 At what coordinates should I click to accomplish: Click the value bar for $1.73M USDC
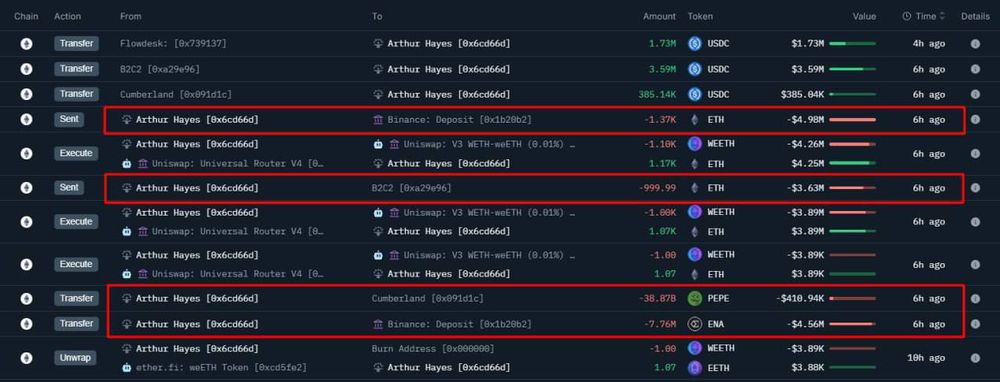(x=852, y=44)
